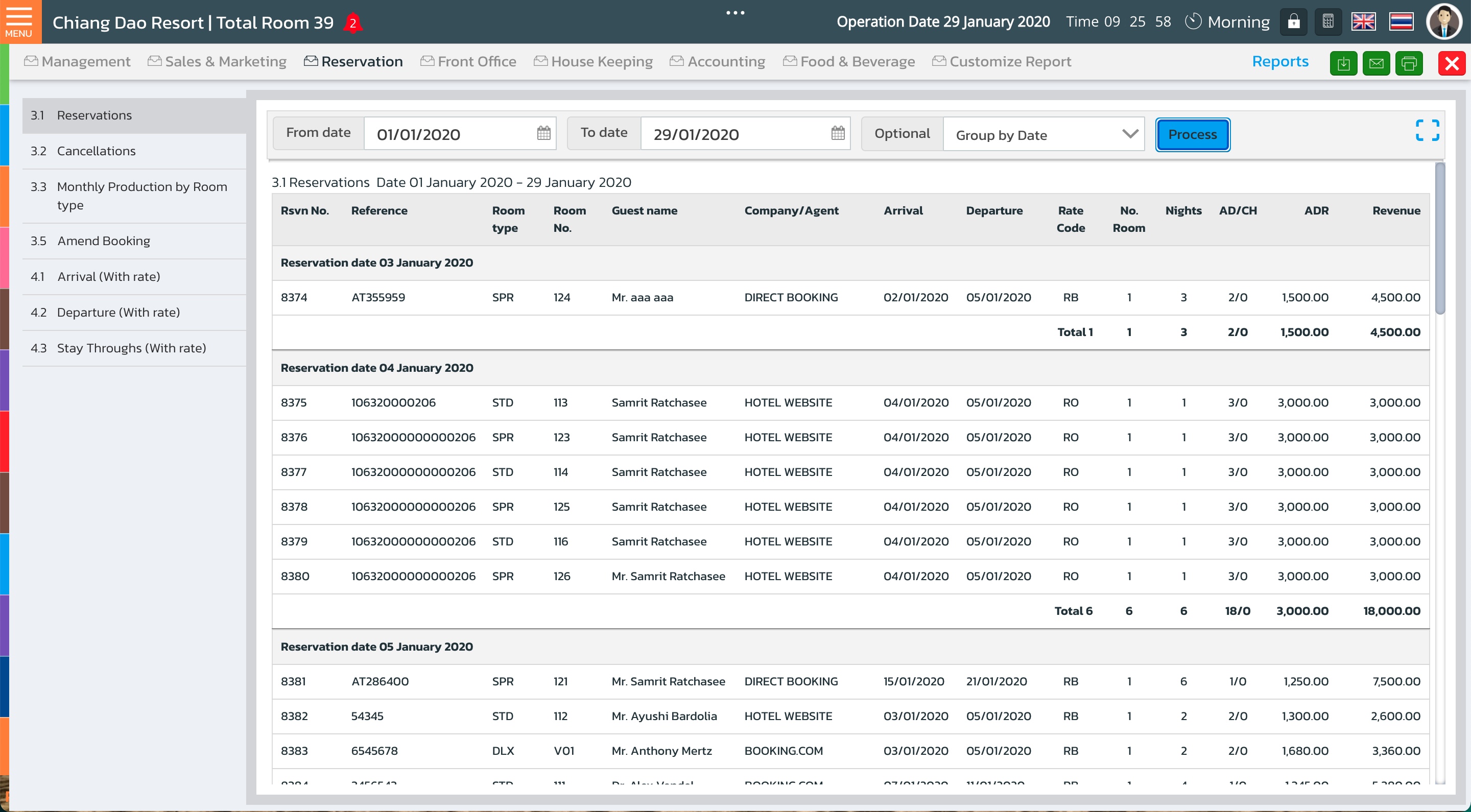The image size is (1471, 812).
Task: Click the report vertical scrollbar
Action: pos(1440,237)
